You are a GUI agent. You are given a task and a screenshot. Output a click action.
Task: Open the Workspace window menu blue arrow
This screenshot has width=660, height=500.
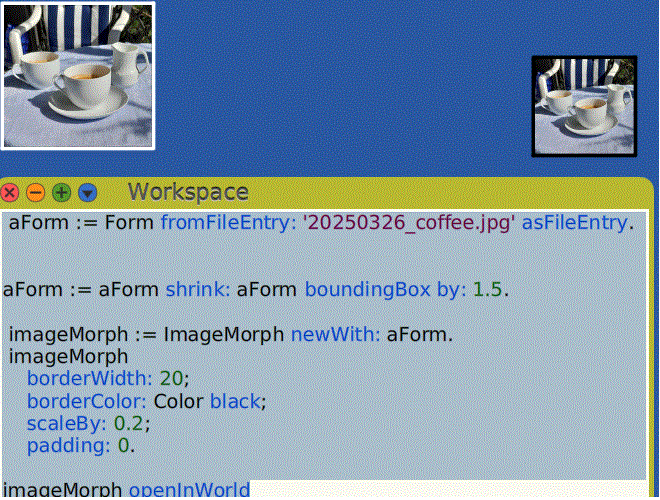[88, 193]
